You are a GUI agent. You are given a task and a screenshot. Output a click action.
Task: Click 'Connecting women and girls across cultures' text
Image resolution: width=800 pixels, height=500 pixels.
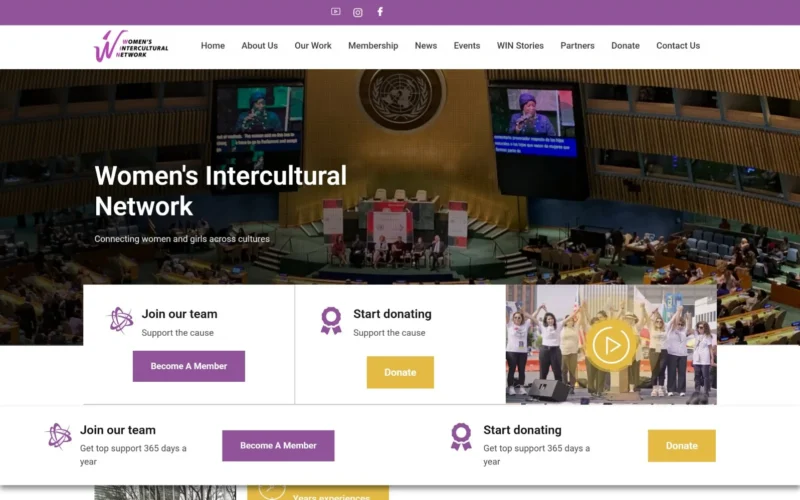pyautogui.click(x=182, y=239)
